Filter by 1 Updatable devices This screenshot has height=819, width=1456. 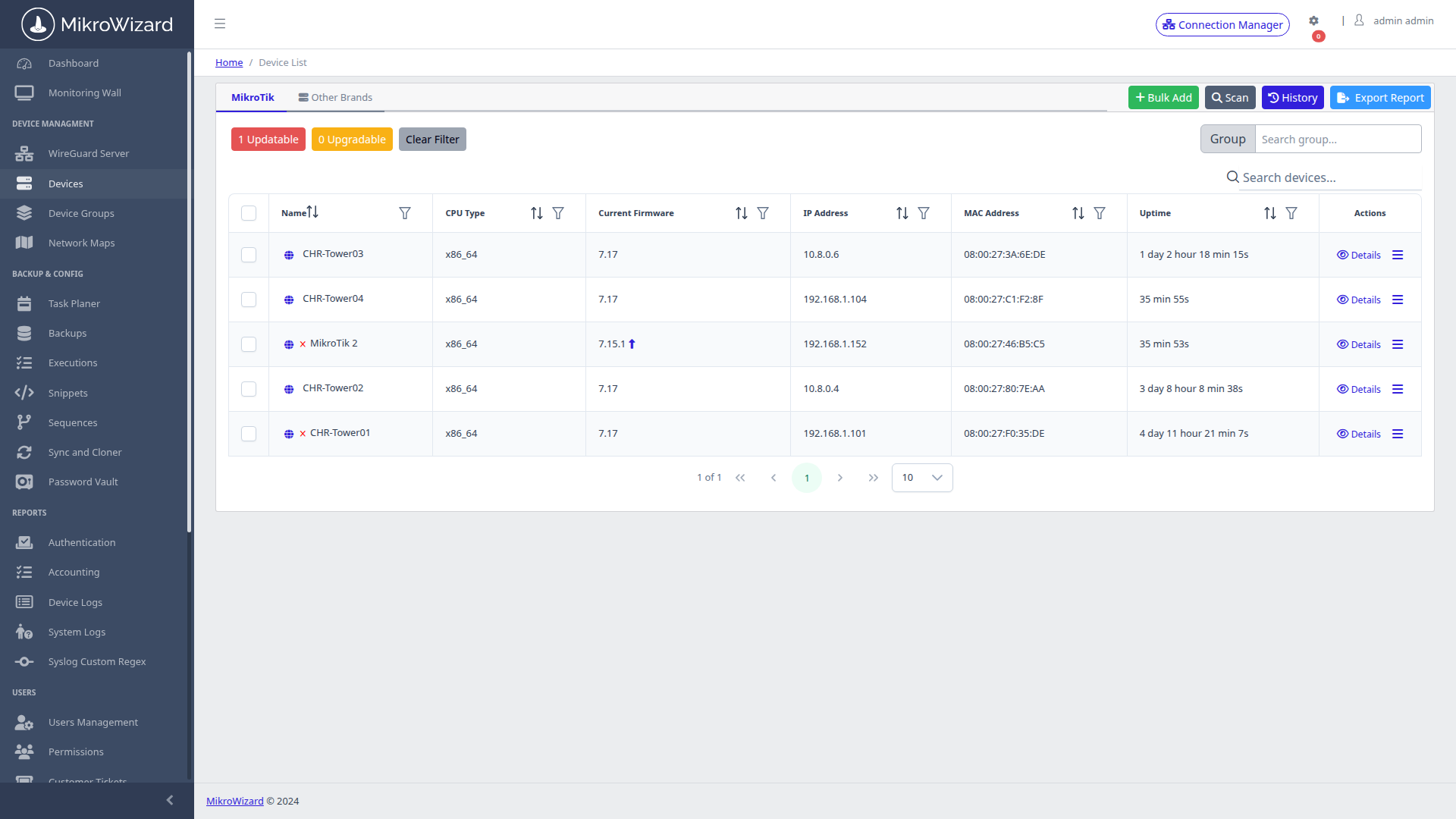click(268, 140)
